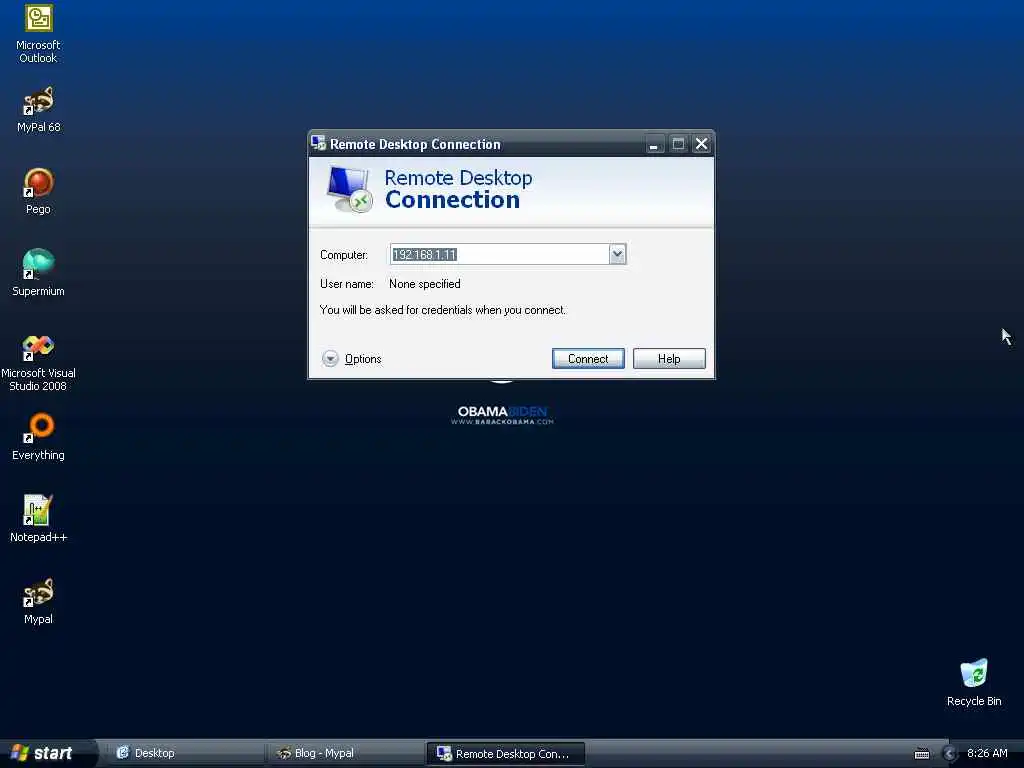Select the Pego desktop shortcut

pyautogui.click(x=38, y=191)
